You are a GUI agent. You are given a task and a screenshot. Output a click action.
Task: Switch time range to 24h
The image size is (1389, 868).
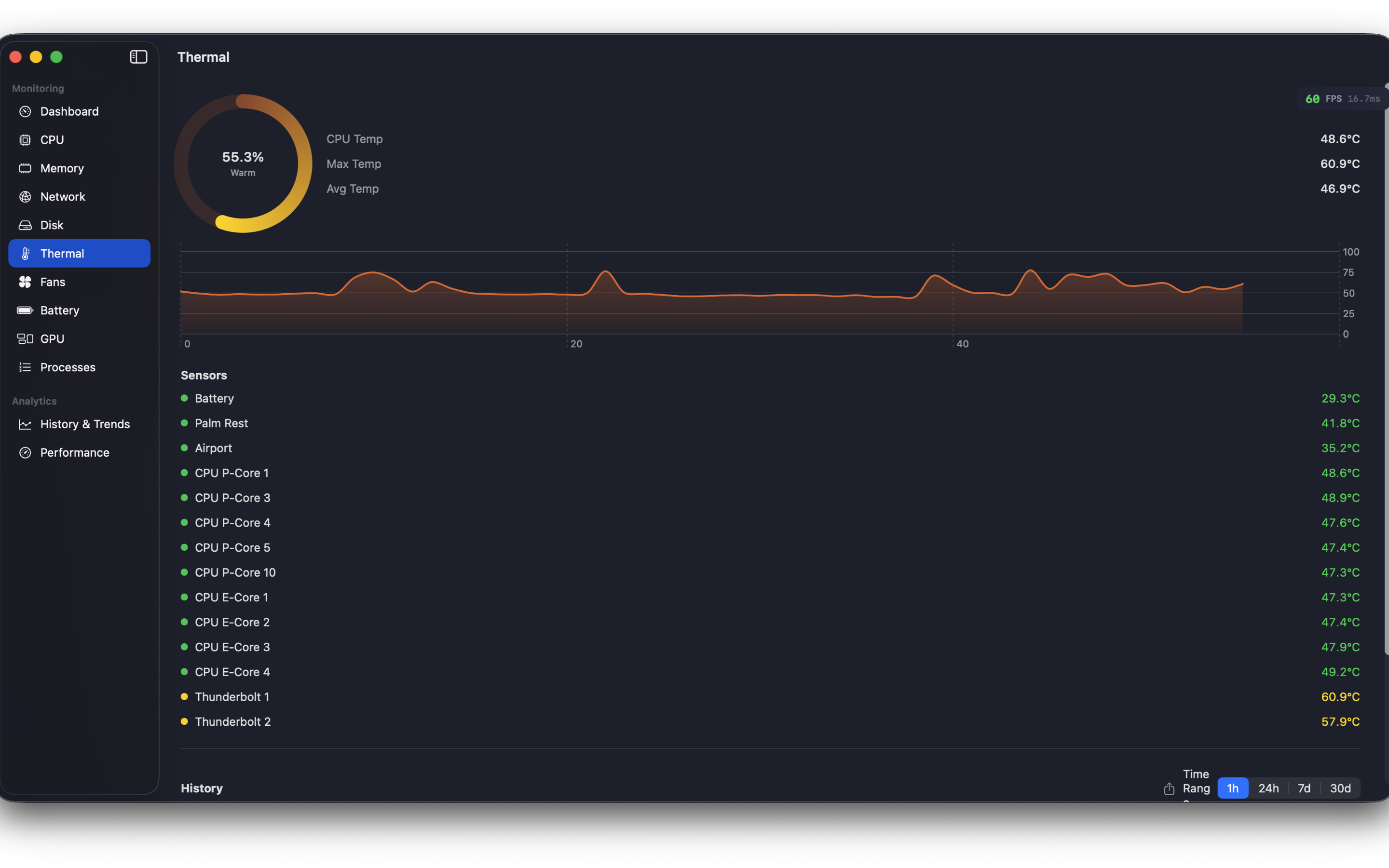coord(1268,788)
